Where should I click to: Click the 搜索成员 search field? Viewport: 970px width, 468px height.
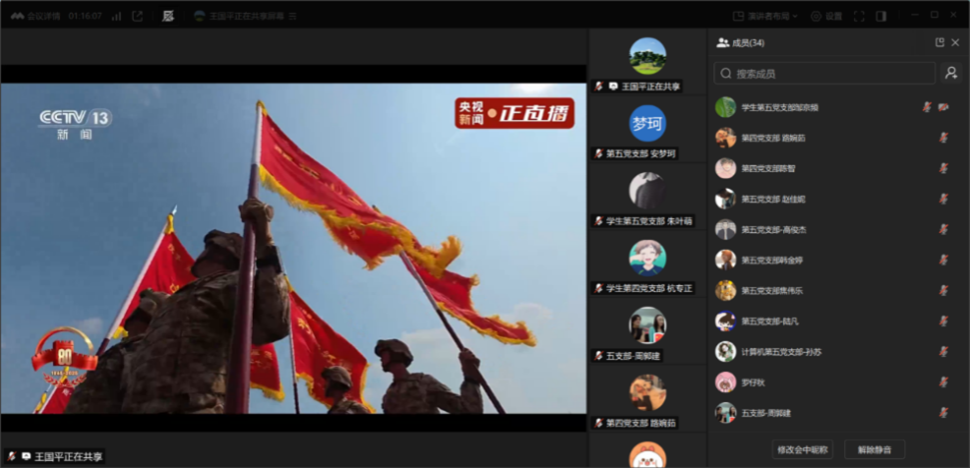click(825, 74)
